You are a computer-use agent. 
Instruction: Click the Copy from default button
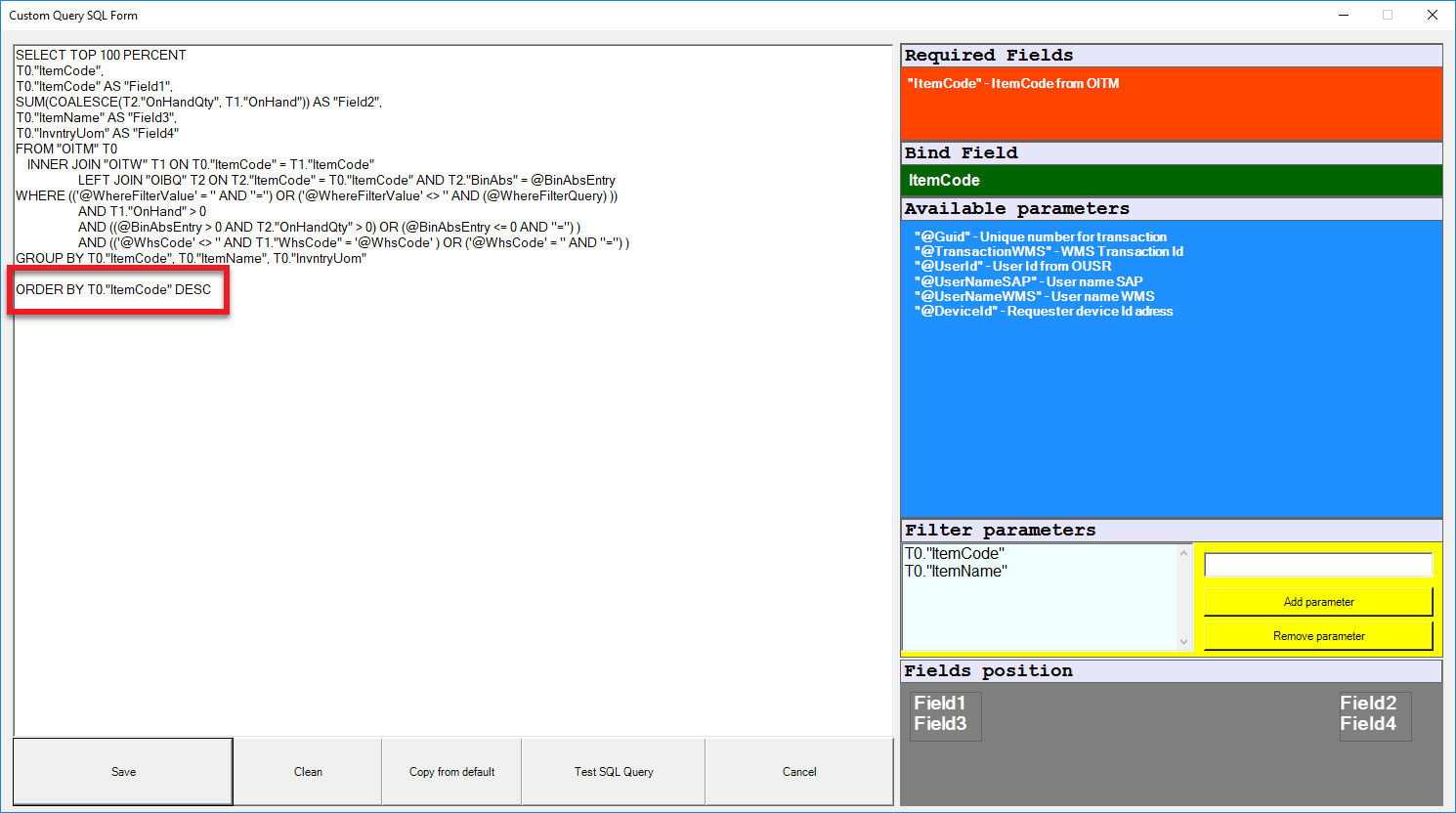[x=450, y=771]
